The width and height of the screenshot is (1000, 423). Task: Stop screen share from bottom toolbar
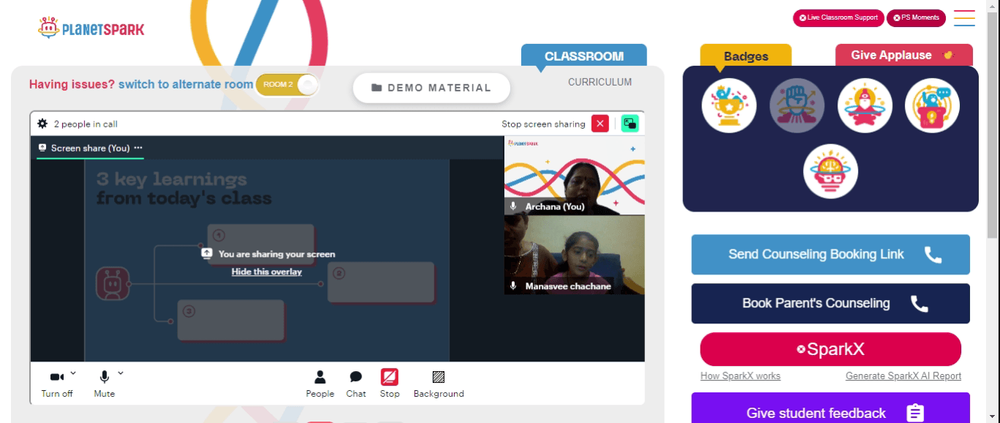coord(390,384)
